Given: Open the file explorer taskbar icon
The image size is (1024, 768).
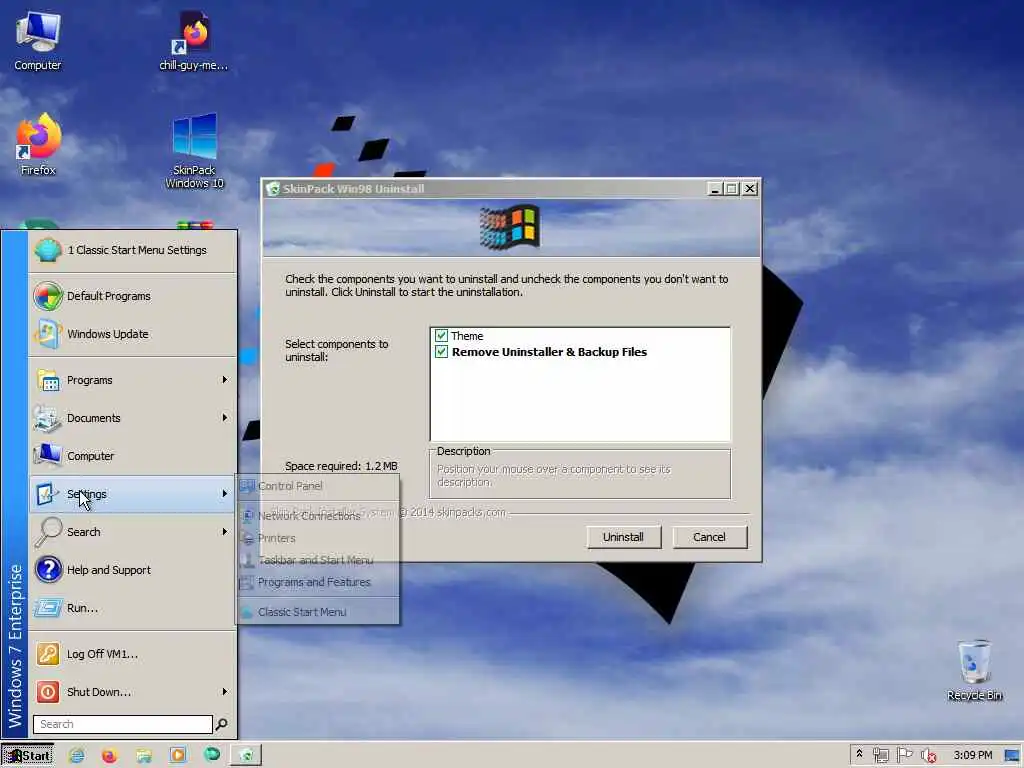Looking at the screenshot, I should 144,756.
